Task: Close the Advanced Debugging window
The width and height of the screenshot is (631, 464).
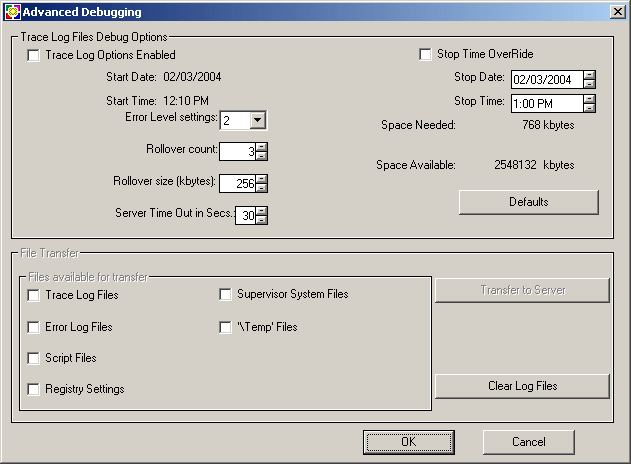Action: pyautogui.click(x=618, y=12)
